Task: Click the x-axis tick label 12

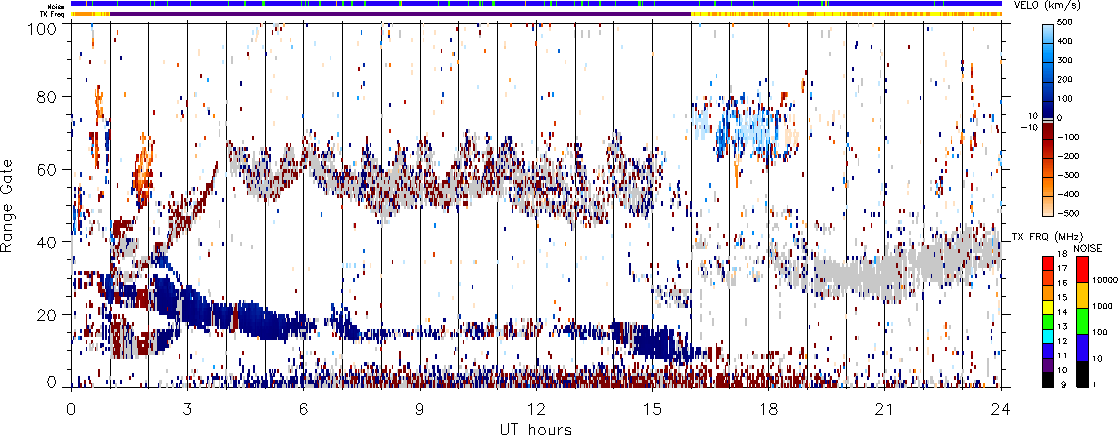Action: [x=536, y=408]
